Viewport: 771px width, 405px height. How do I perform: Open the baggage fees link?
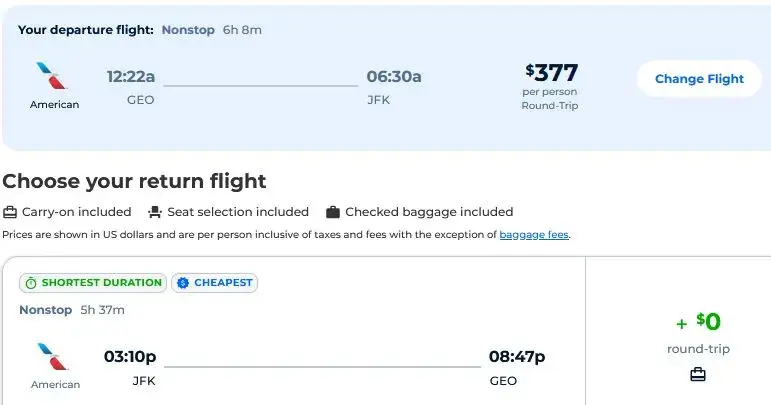534,235
